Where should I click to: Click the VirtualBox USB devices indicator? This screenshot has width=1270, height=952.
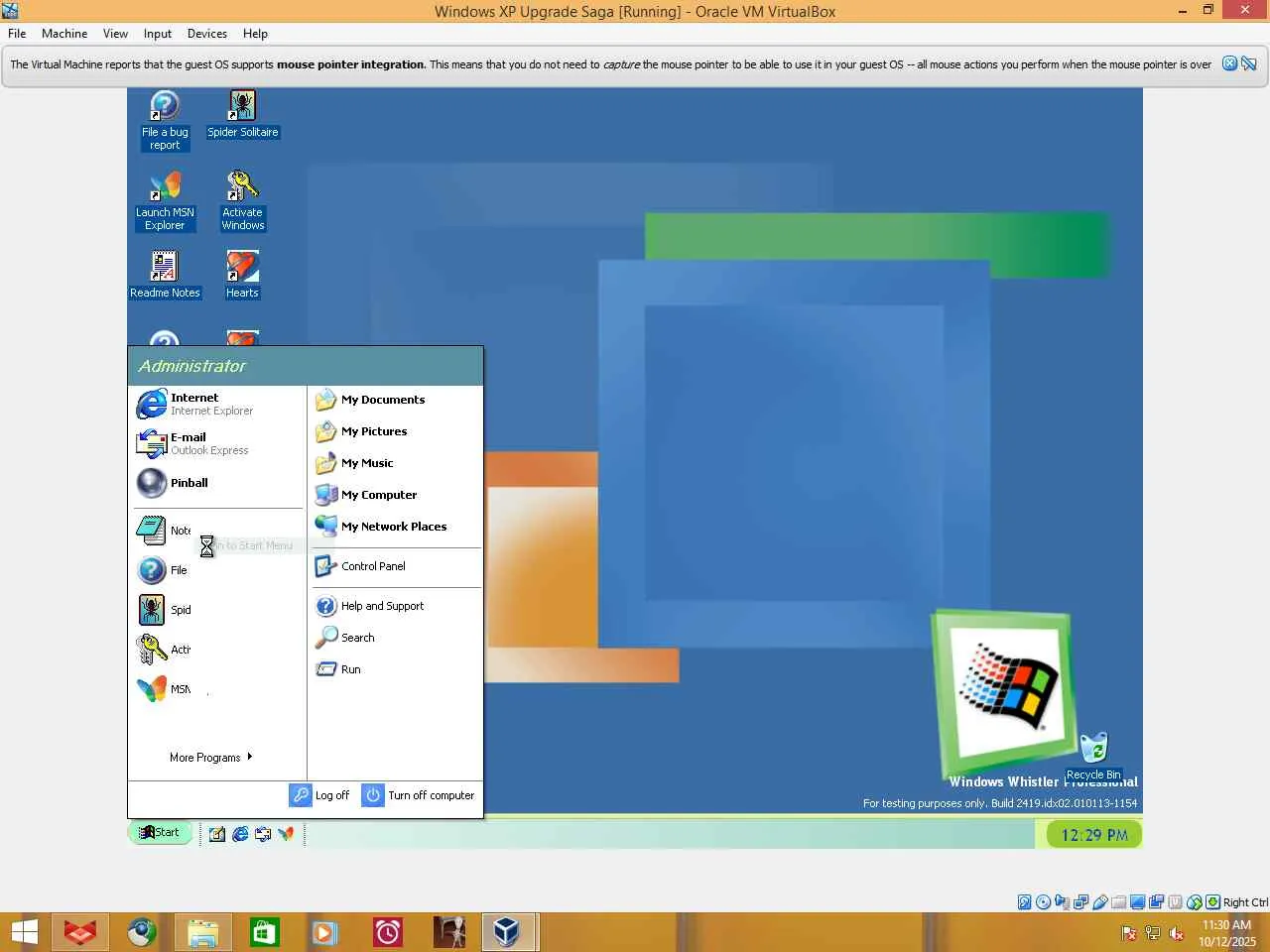tap(1099, 902)
